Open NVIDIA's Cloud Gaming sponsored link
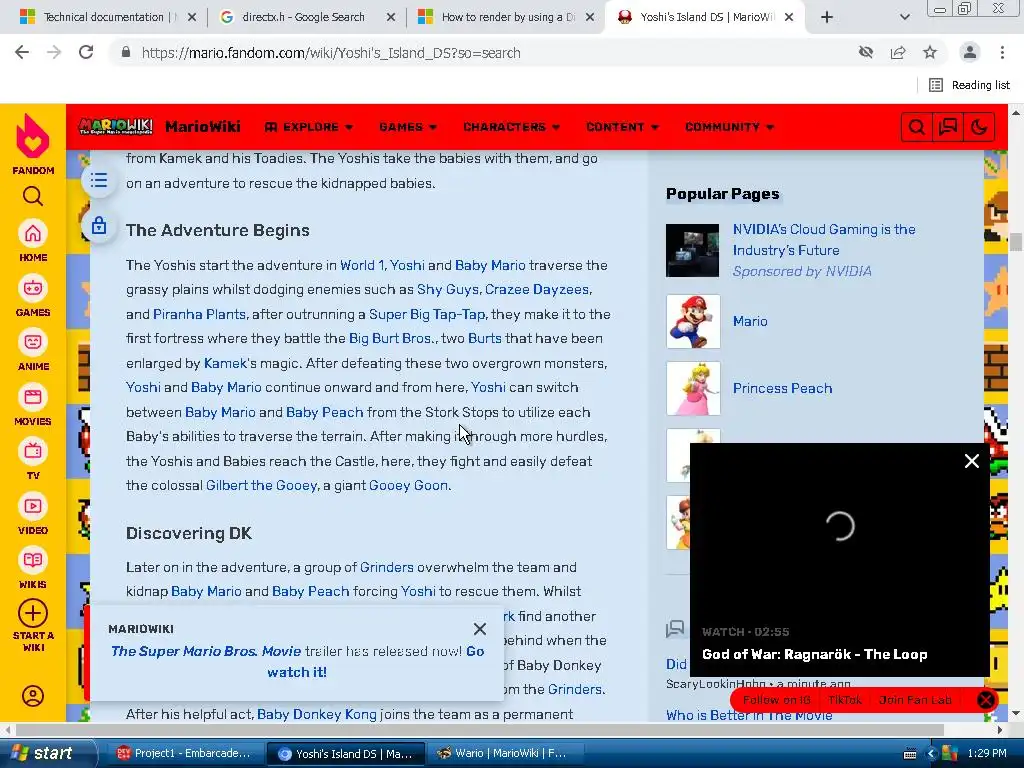 (x=824, y=240)
